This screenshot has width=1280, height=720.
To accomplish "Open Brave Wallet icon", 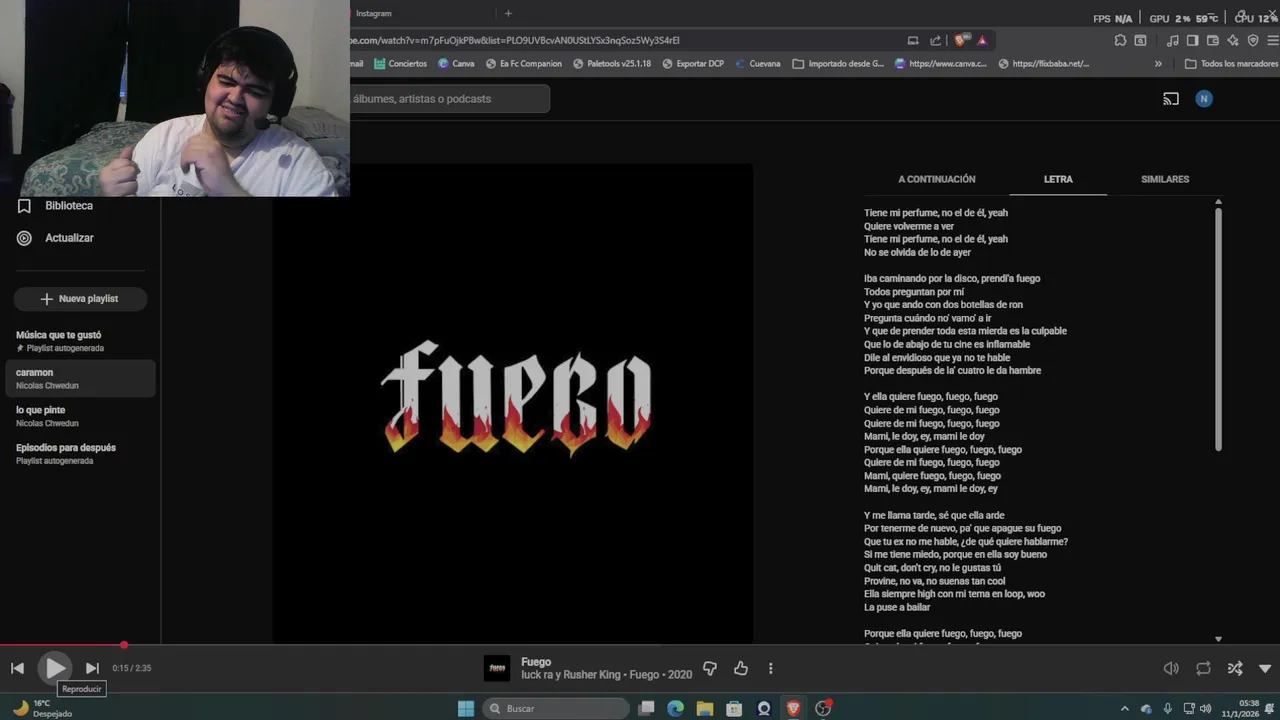I will click(1213, 40).
